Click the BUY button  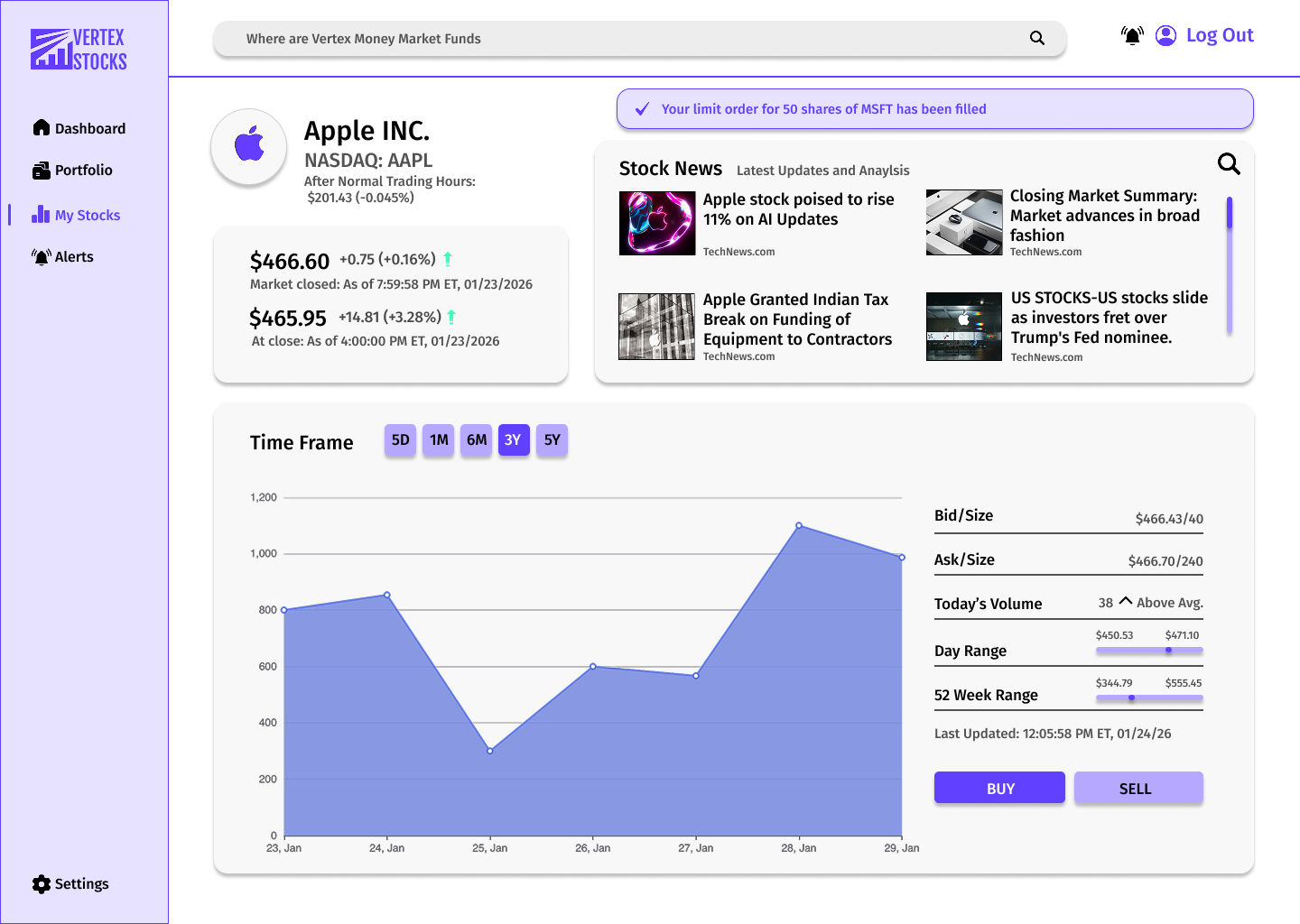click(x=999, y=788)
